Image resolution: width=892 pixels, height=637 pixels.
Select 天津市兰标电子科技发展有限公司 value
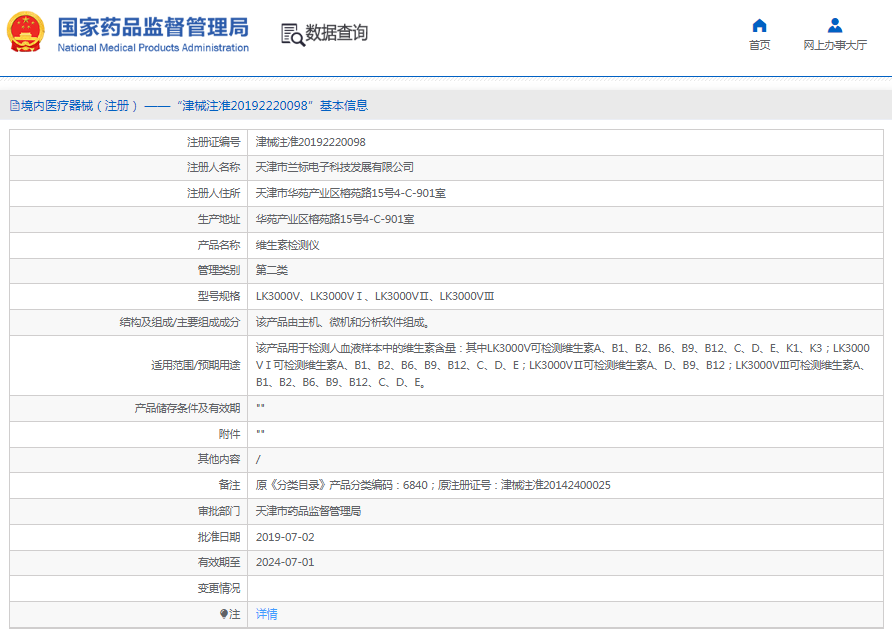coord(334,167)
